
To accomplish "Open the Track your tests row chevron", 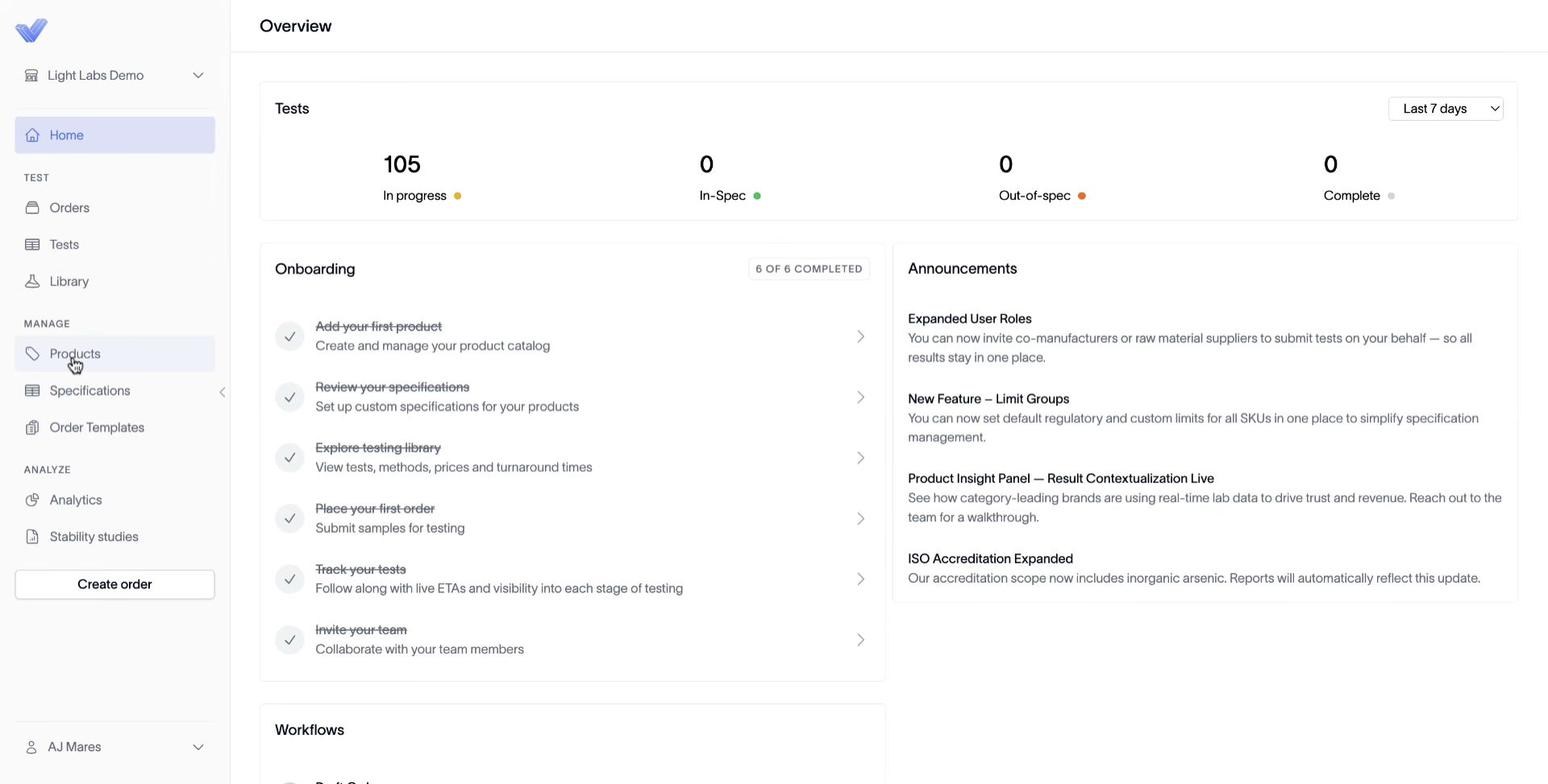I will 860,579.
